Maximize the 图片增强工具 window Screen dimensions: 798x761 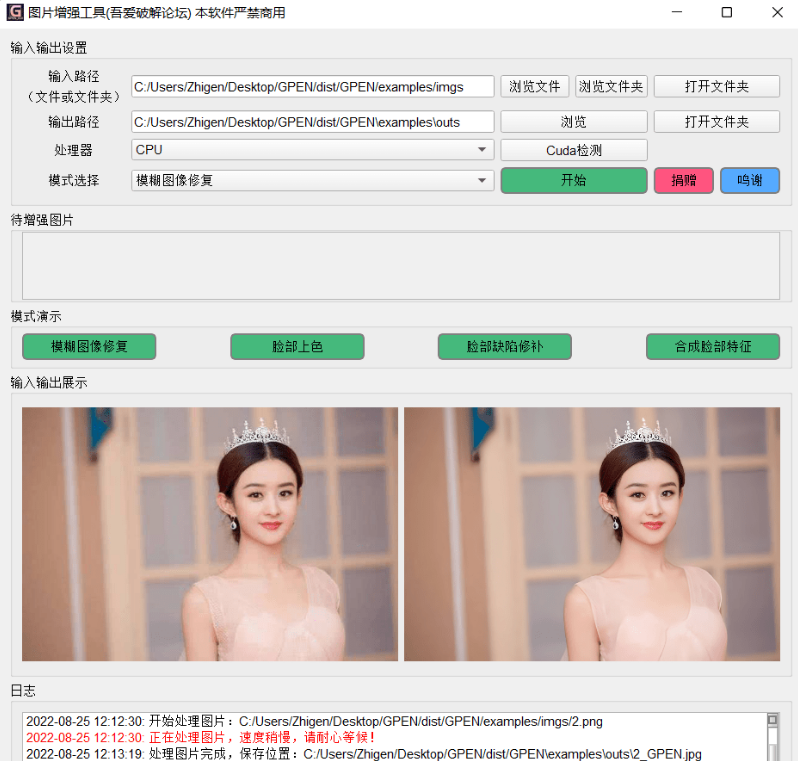(727, 12)
